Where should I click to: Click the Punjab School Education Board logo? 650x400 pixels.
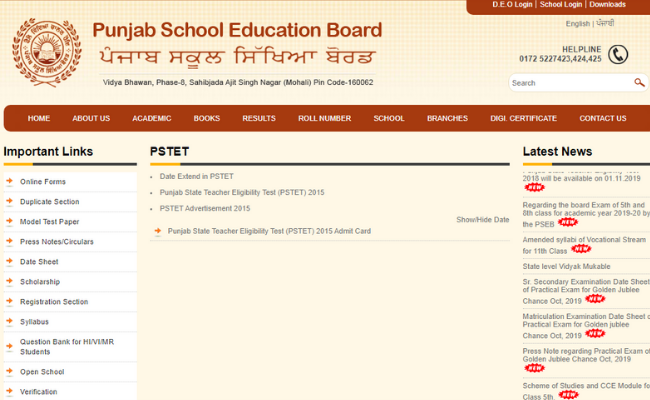47,50
